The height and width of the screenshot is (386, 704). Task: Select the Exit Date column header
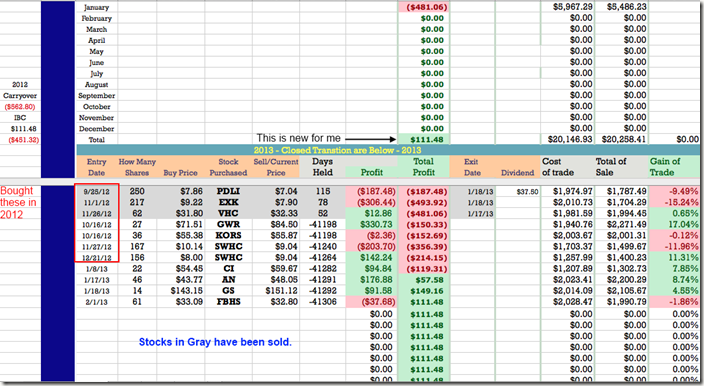coord(472,167)
